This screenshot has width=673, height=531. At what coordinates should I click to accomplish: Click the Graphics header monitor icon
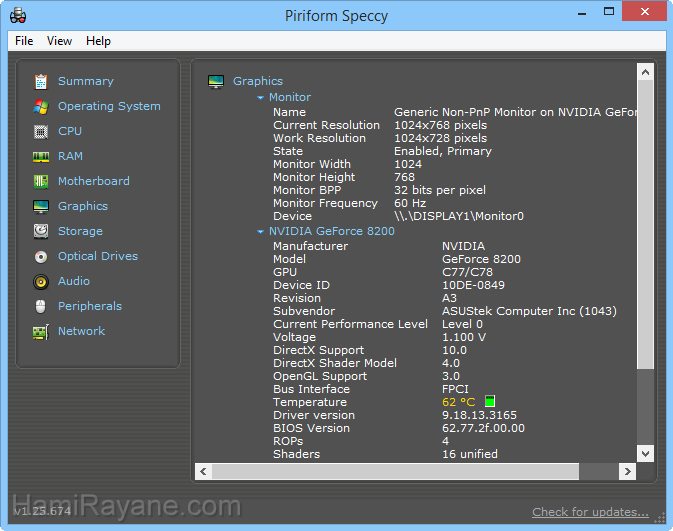click(x=216, y=81)
